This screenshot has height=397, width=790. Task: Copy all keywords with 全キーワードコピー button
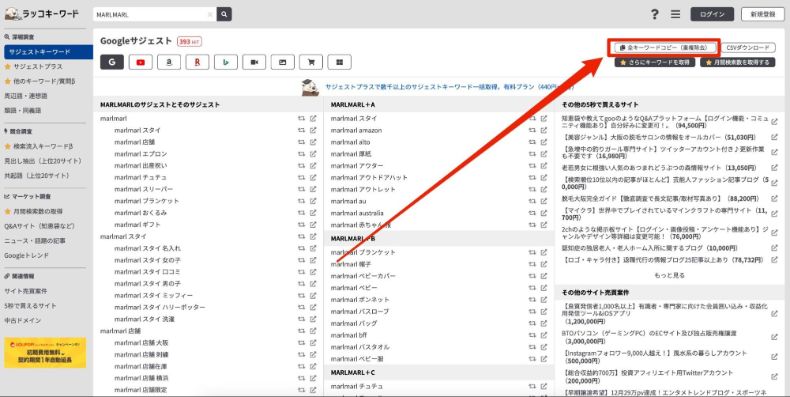coord(664,48)
